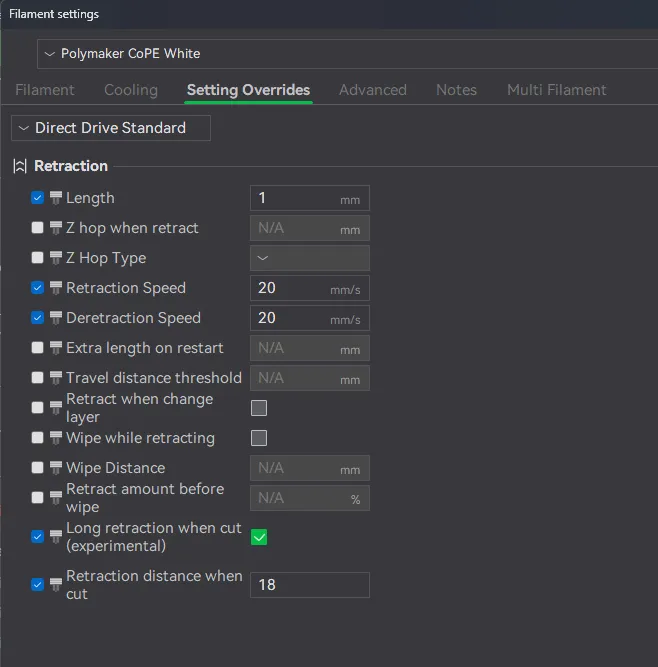Image resolution: width=658 pixels, height=667 pixels.
Task: Open the Z Hop Type dropdown
Action: click(310, 258)
